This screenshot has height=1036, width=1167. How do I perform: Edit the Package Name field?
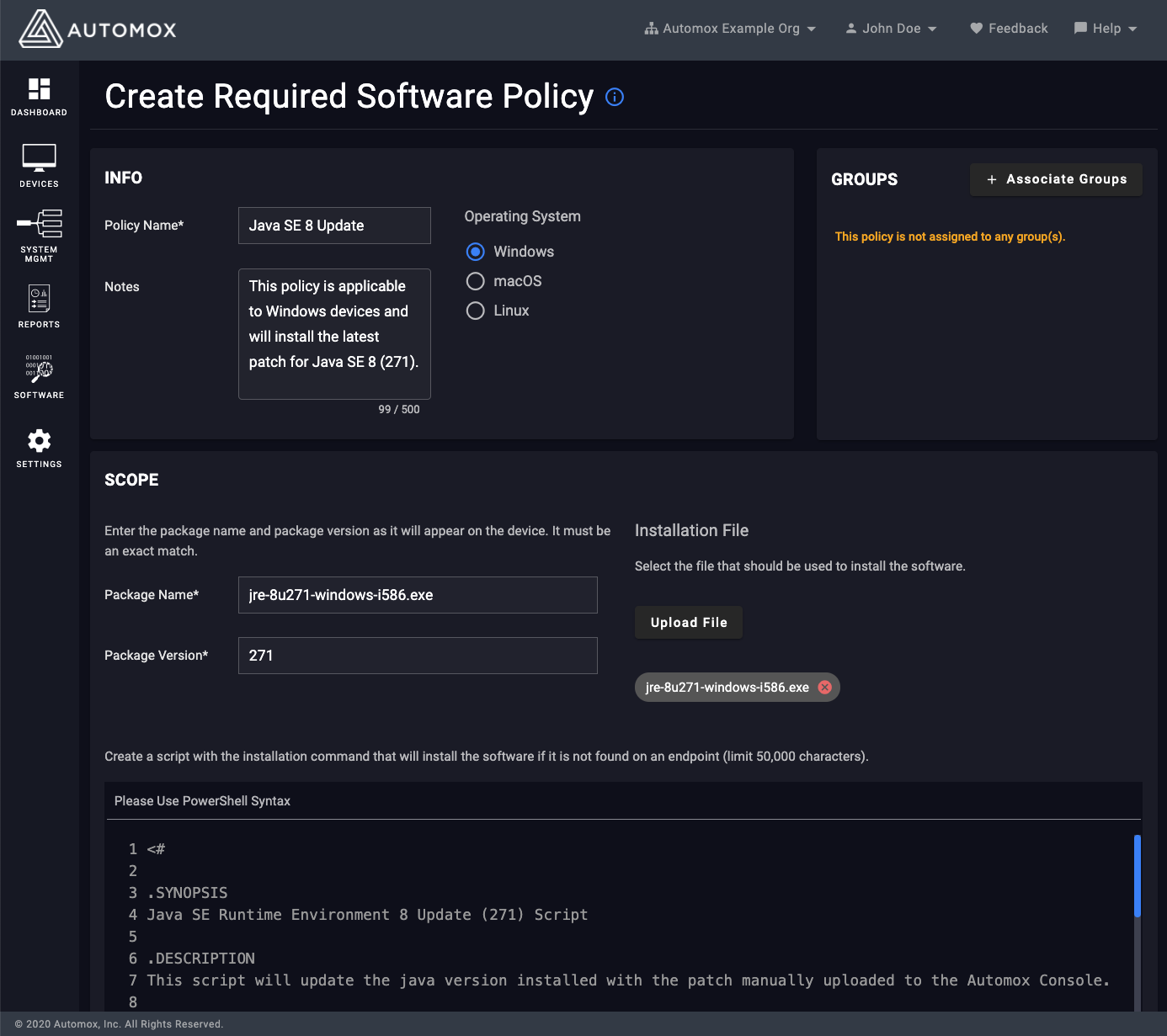(x=418, y=595)
